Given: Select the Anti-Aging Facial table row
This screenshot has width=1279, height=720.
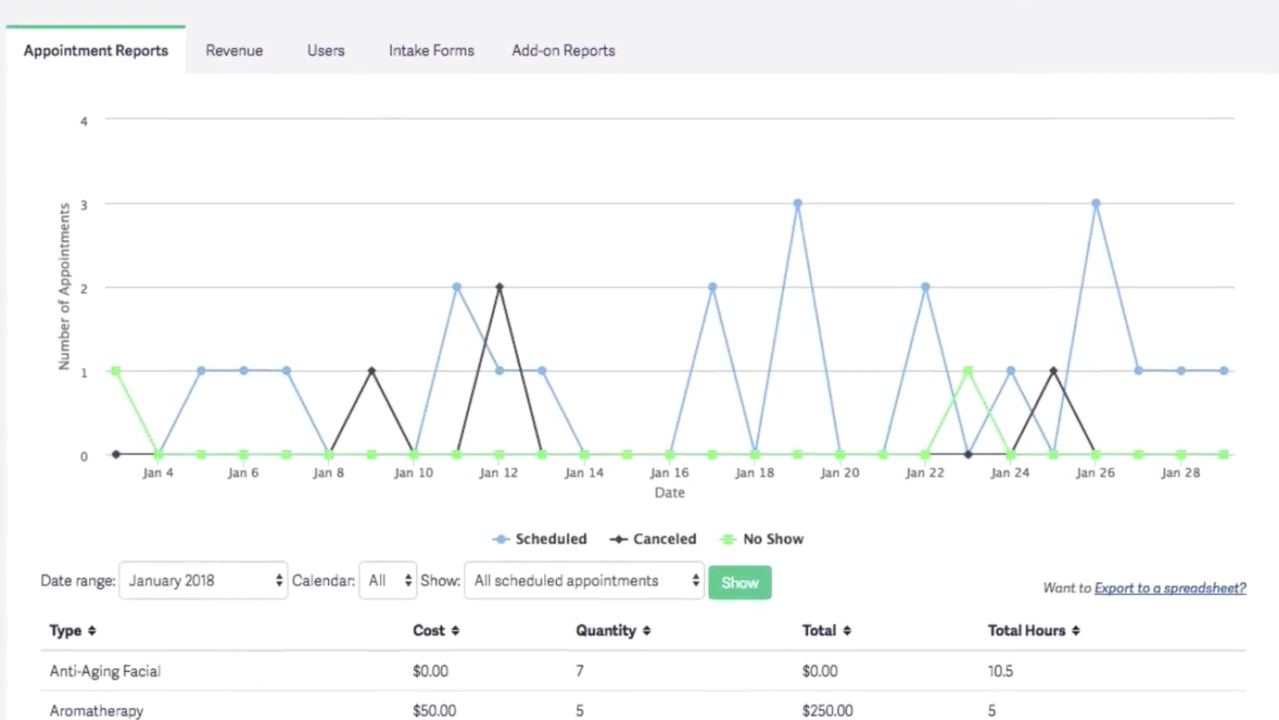Looking at the screenshot, I should click(x=105, y=671).
